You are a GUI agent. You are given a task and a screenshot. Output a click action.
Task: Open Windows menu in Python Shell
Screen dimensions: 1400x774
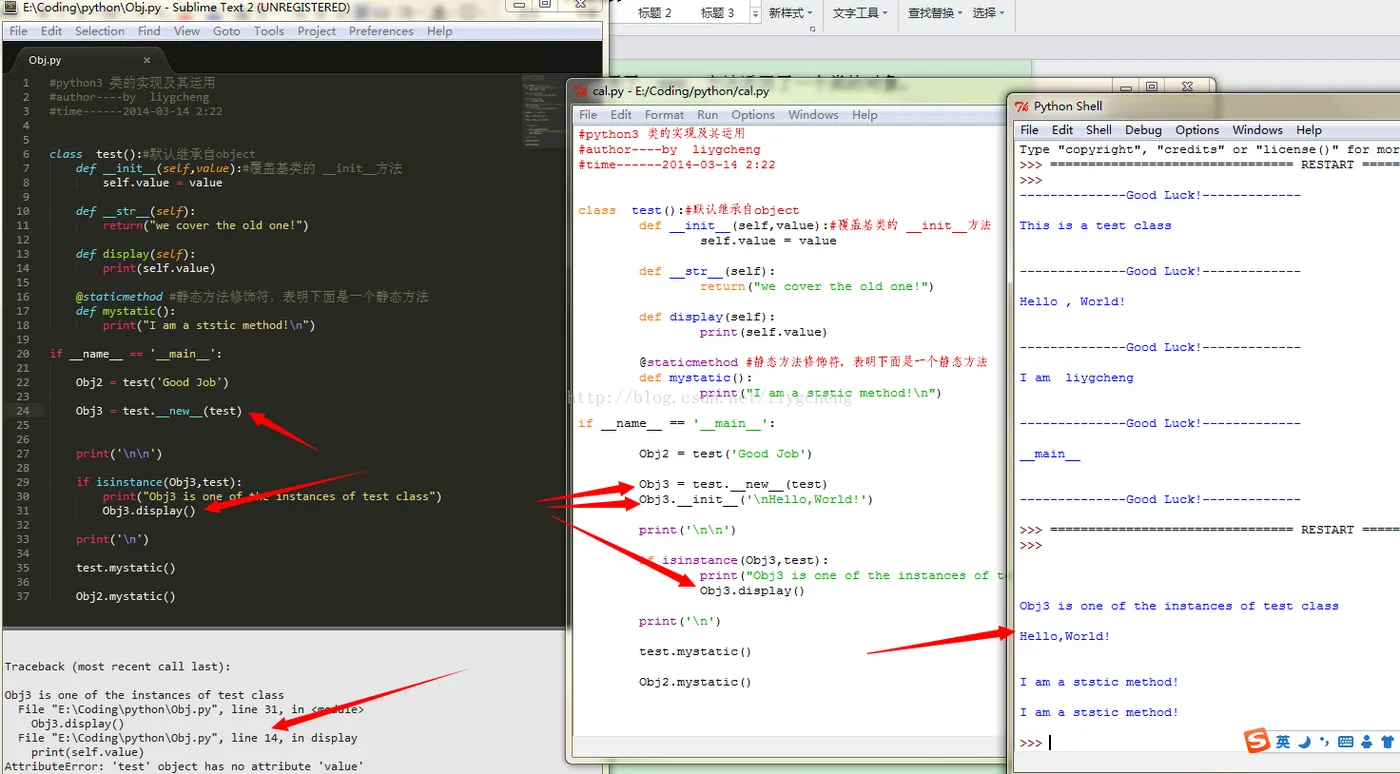(1257, 130)
